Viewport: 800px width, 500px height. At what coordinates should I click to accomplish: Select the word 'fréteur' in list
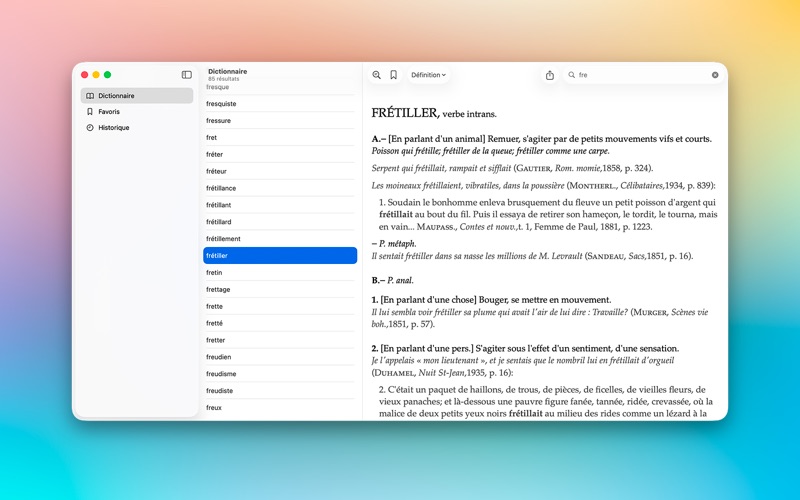pyautogui.click(x=280, y=171)
